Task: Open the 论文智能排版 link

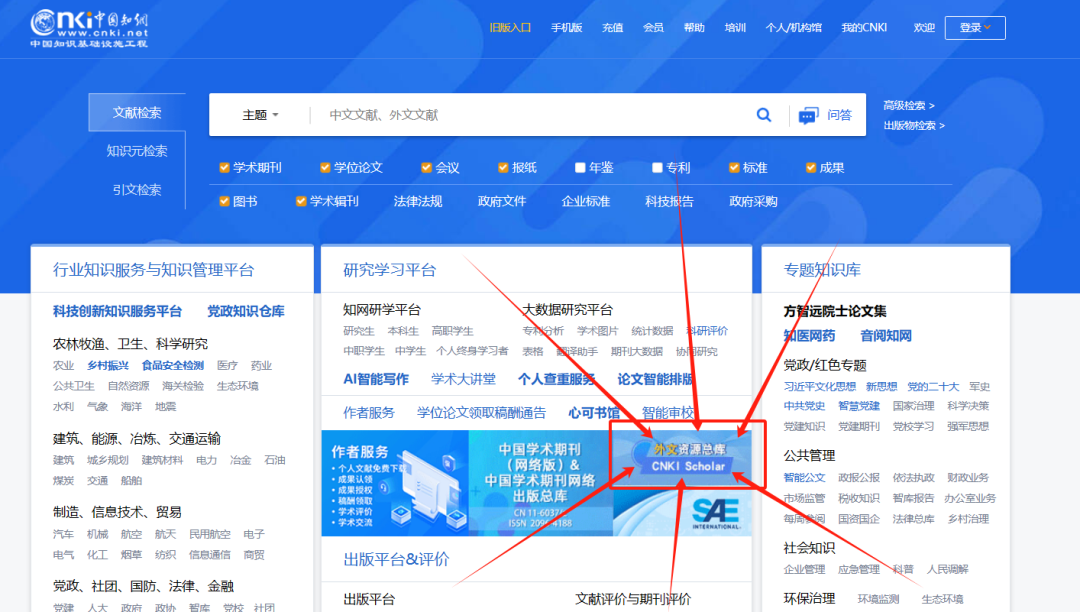Action: (656, 379)
